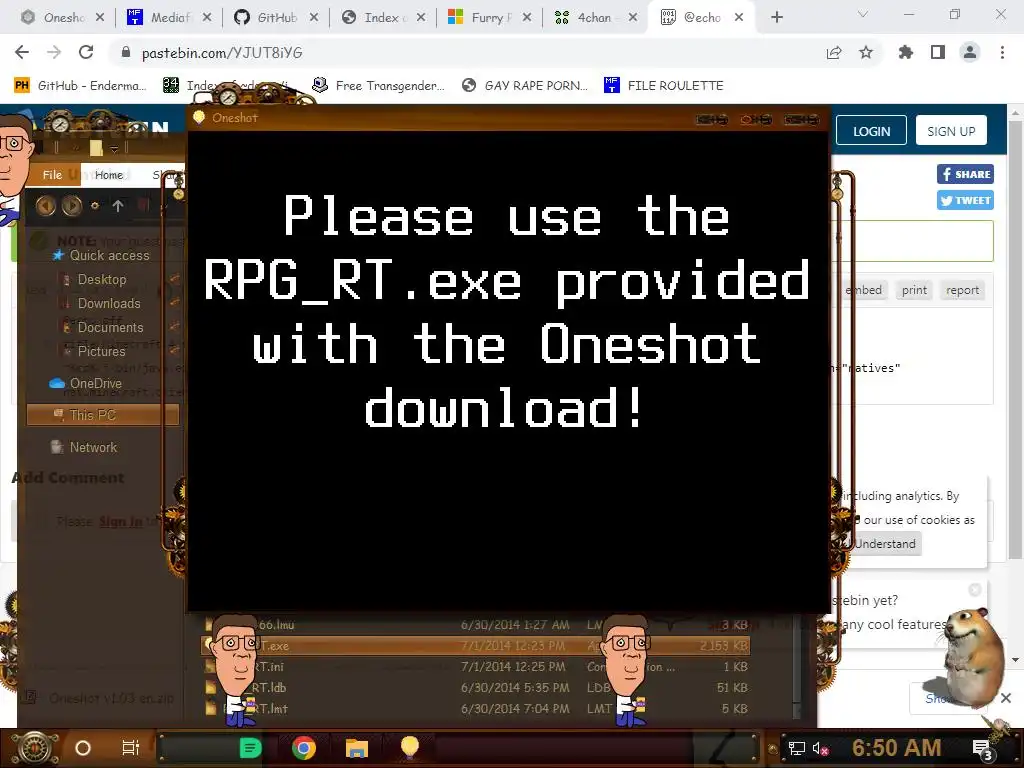The height and width of the screenshot is (768, 1024).
Task: Click the Understand cookies button
Action: click(884, 543)
